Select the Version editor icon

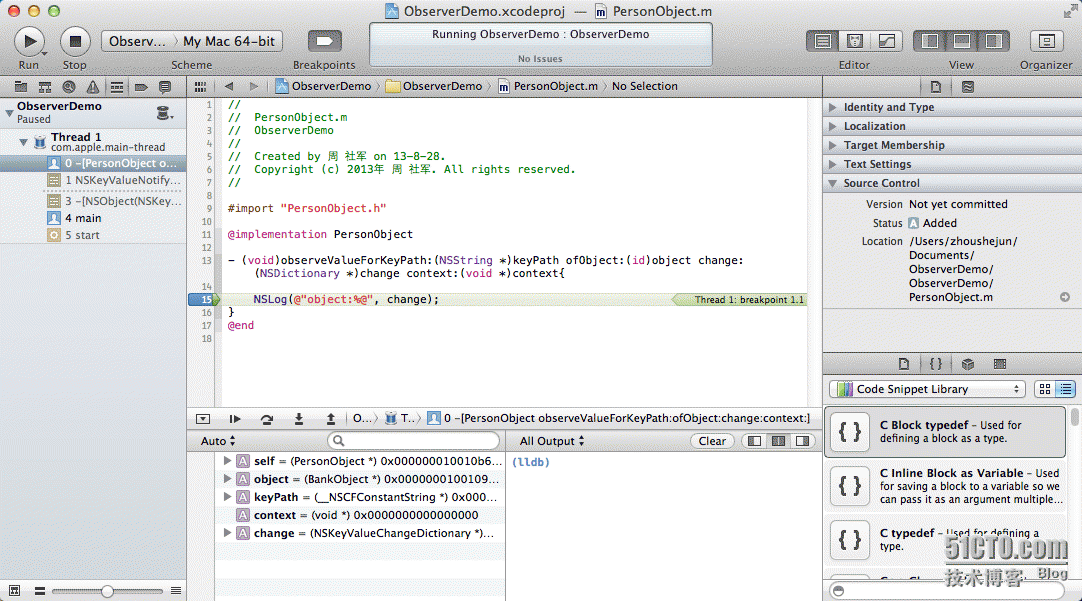887,41
